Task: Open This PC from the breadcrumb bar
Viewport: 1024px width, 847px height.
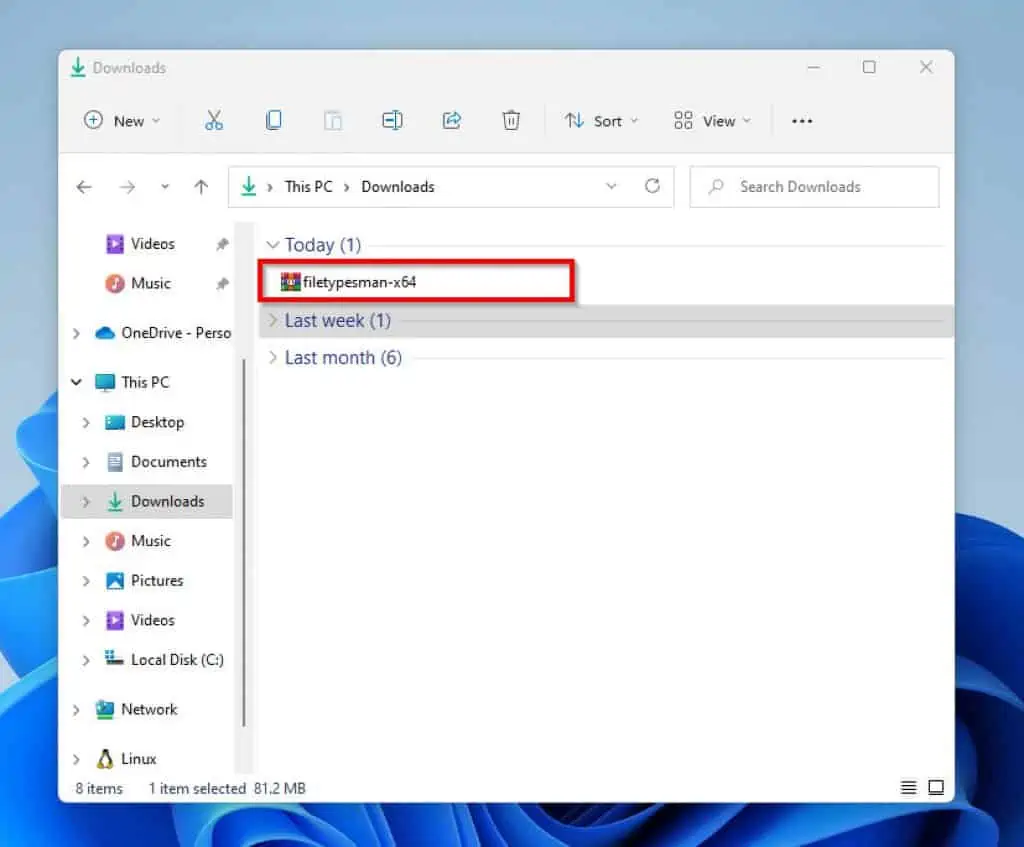Action: [x=309, y=186]
